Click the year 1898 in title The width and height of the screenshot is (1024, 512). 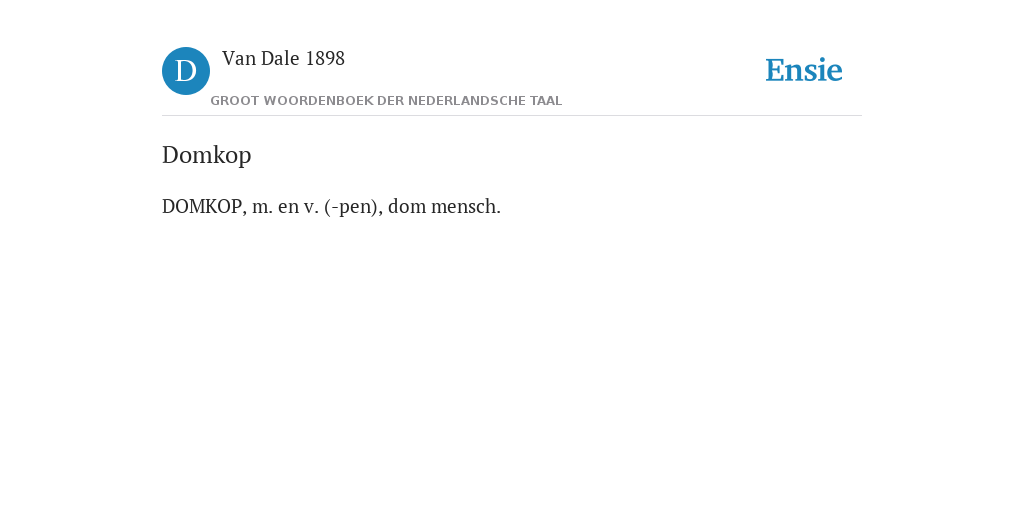(325, 59)
